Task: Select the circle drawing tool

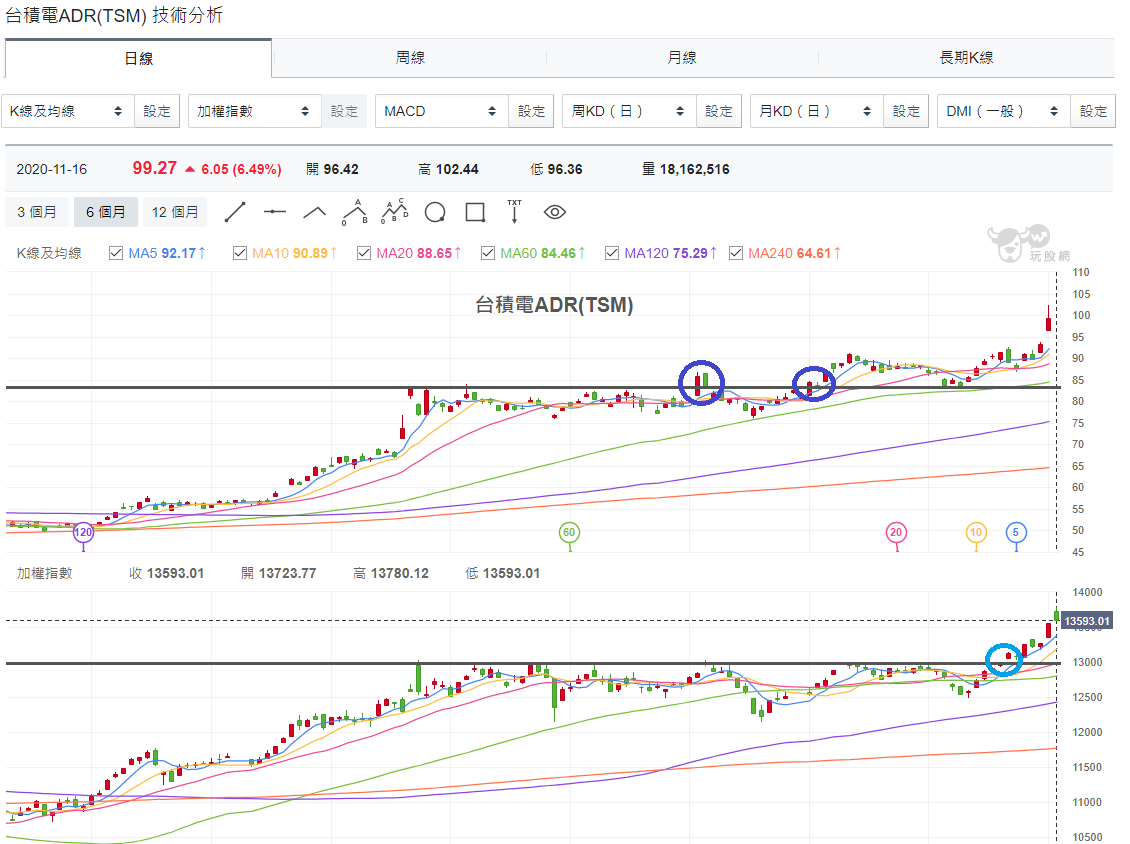Action: coord(435,213)
